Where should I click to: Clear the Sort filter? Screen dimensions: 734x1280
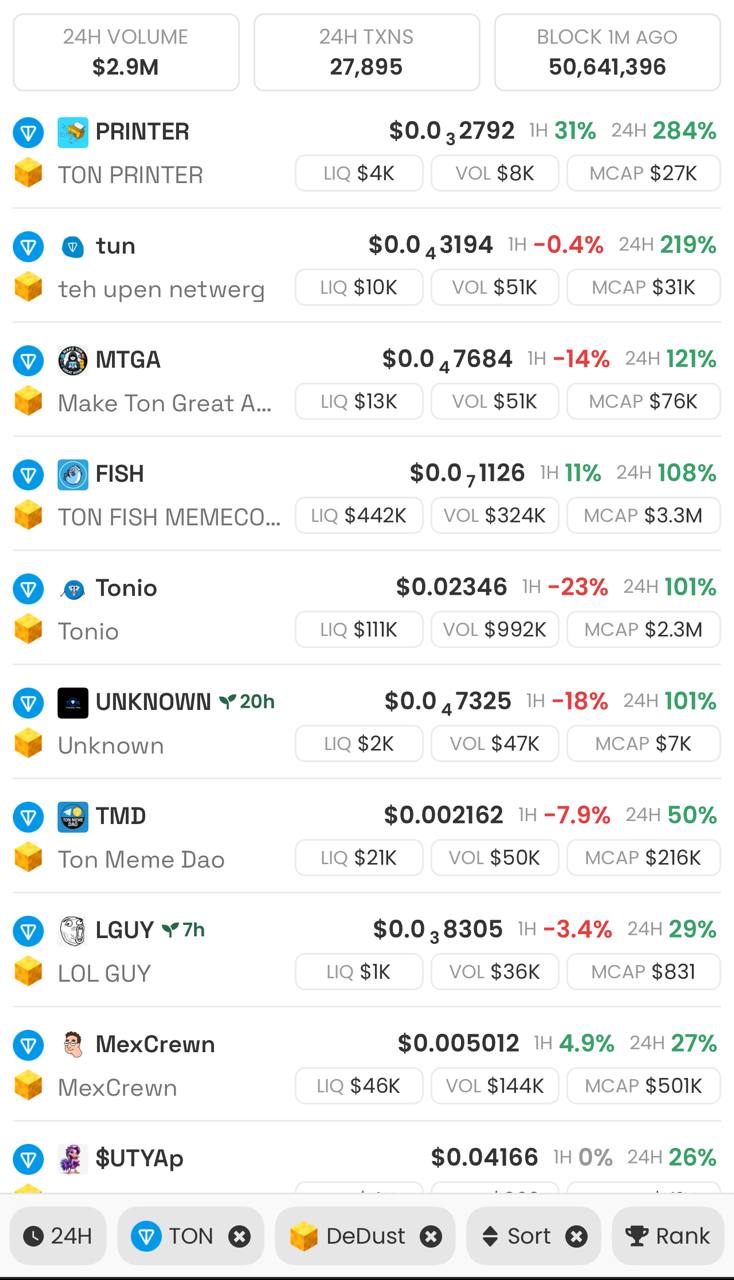(577, 1236)
